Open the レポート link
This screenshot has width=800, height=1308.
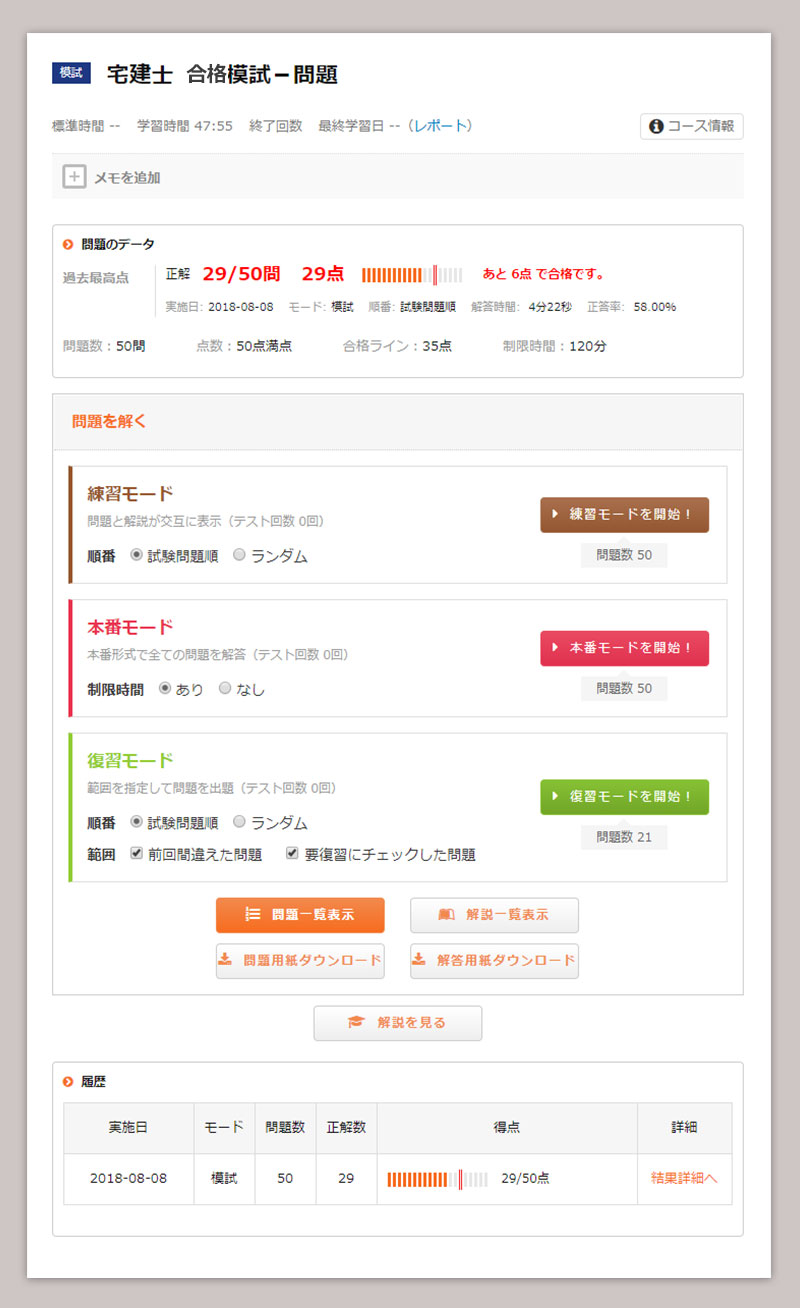tap(440, 126)
